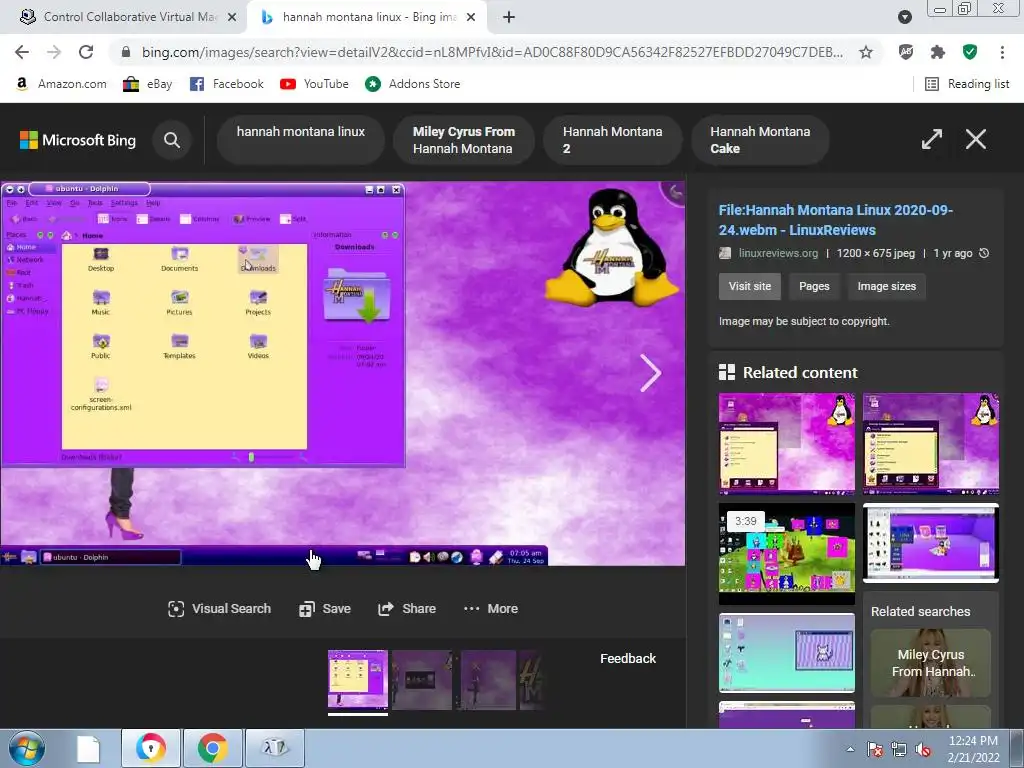Viewport: 1024px width, 768px height.
Task: Open the related thumbnail of the white-bordered desktop
Action: 931,543
